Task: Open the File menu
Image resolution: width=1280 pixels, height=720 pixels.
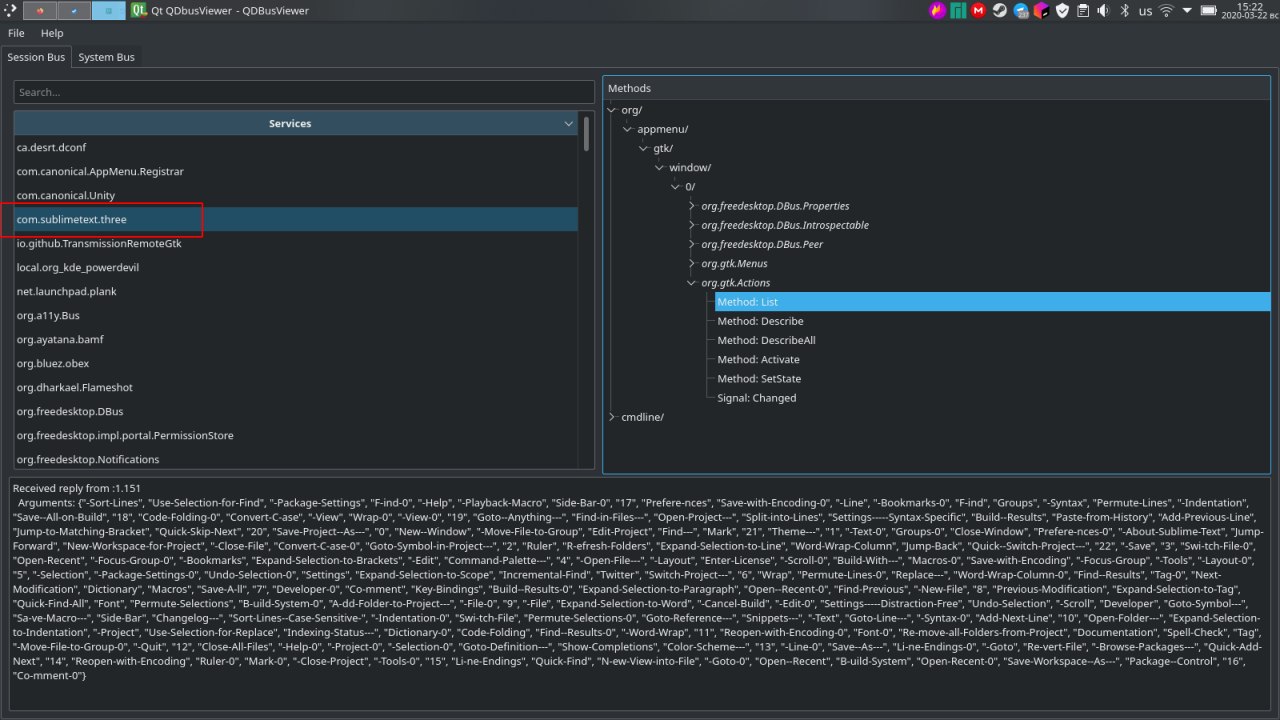Action: pos(16,33)
